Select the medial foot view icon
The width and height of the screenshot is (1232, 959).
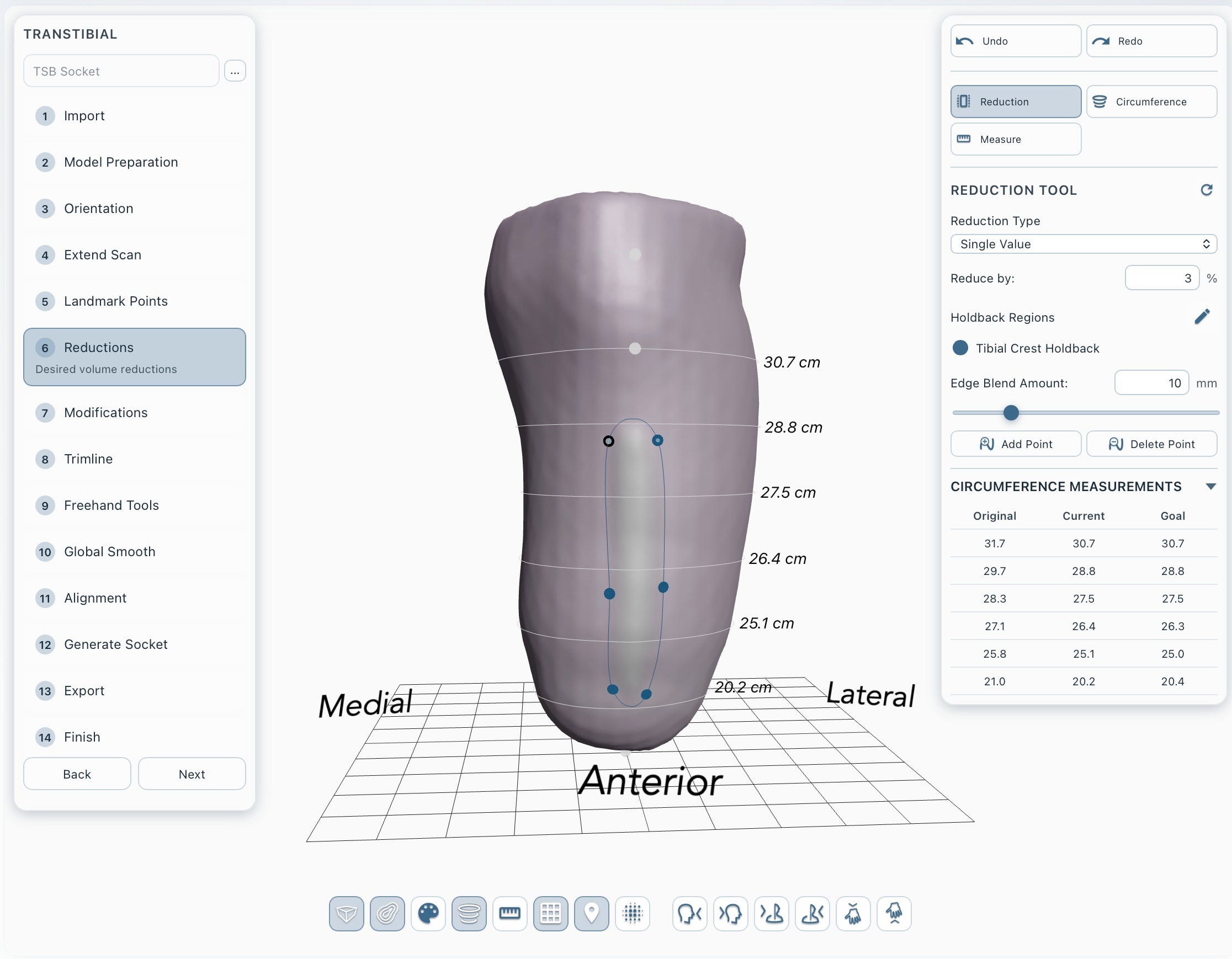771,913
